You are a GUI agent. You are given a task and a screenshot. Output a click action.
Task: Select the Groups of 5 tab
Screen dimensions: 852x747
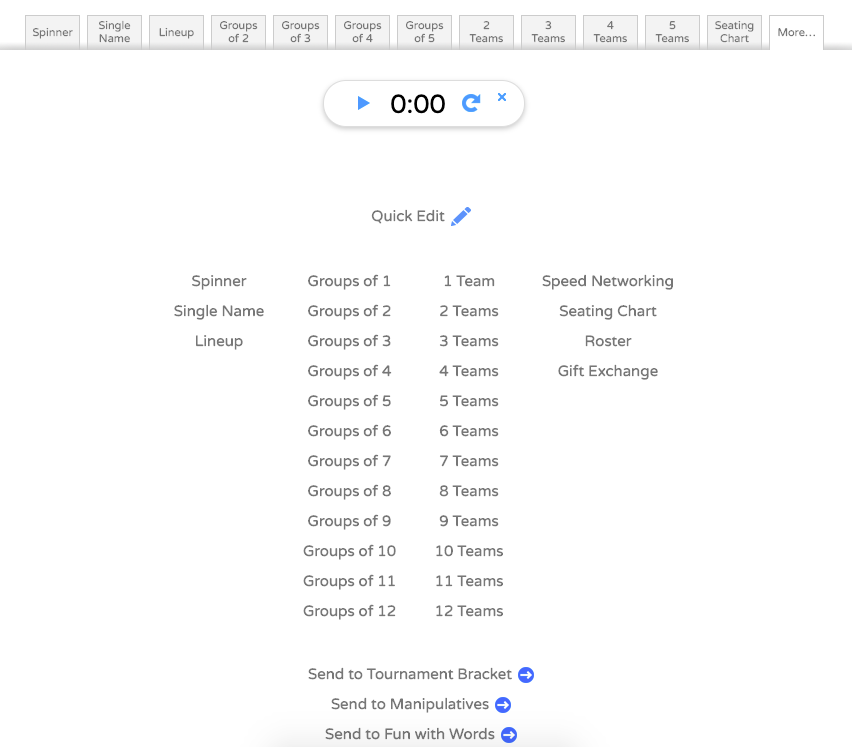tap(424, 32)
